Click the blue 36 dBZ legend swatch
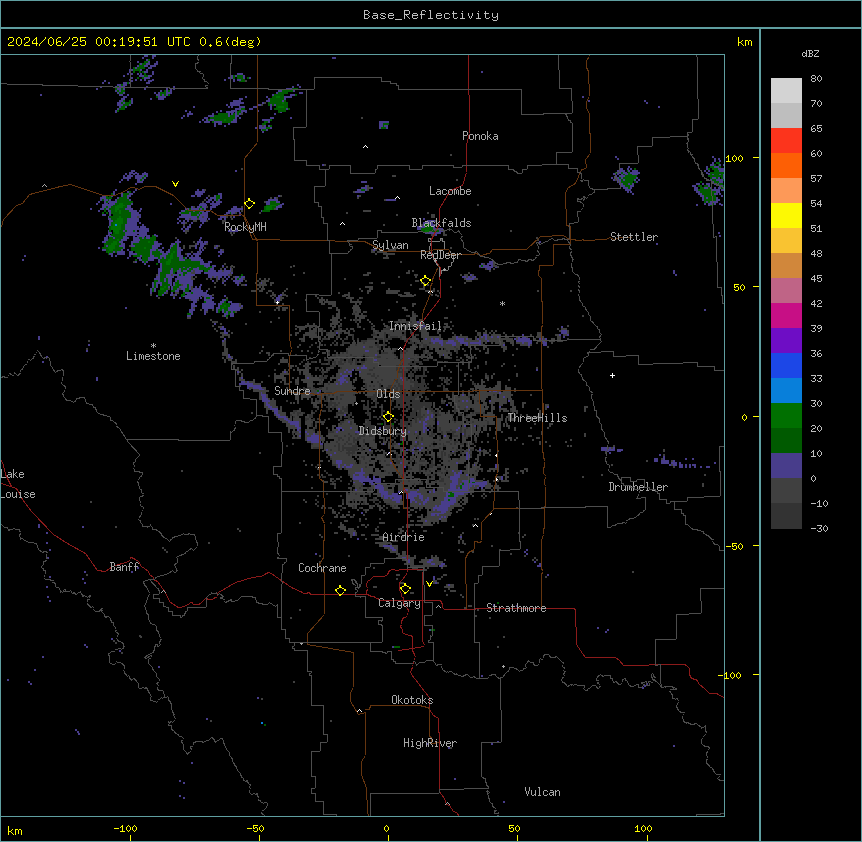 tap(786, 365)
